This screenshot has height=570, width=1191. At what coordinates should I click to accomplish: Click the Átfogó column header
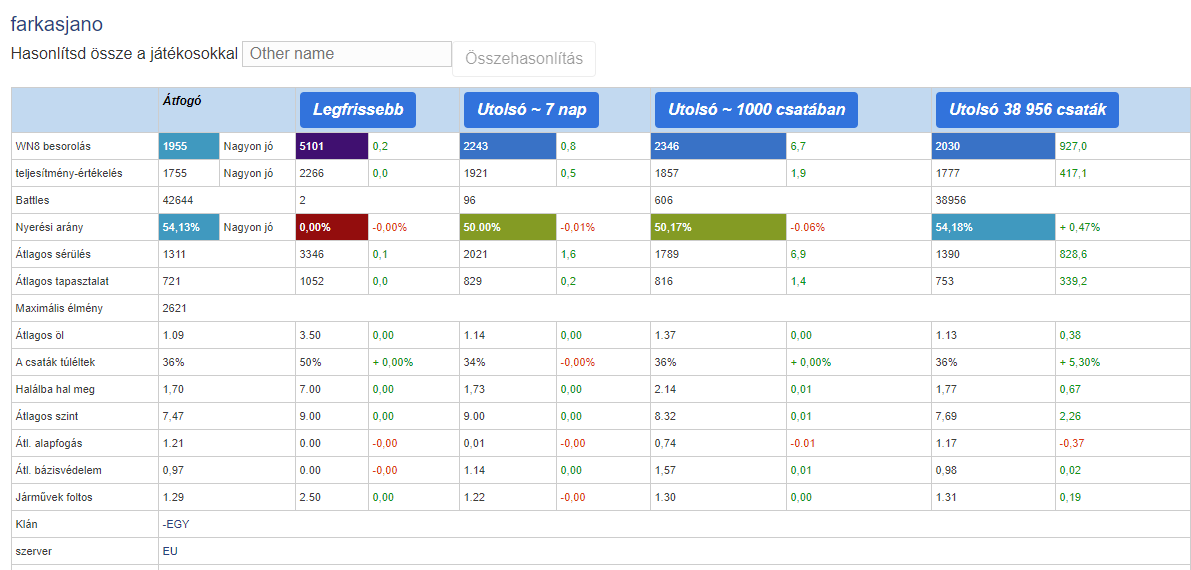tap(183, 100)
